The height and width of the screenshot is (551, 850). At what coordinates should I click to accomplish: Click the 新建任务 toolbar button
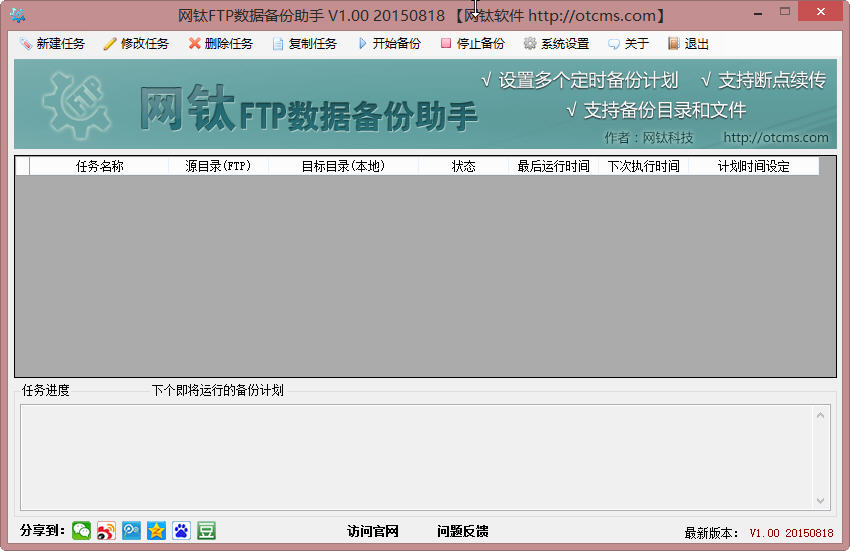coord(52,43)
